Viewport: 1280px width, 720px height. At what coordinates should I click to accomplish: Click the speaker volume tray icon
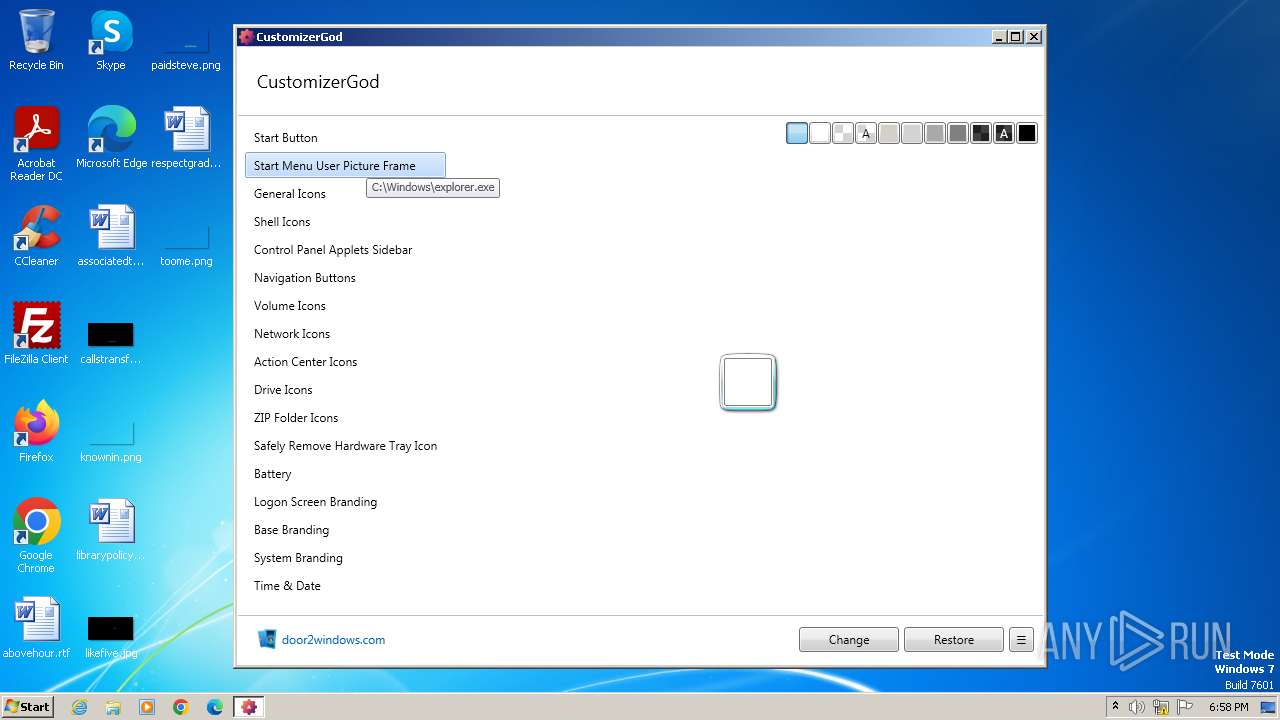coord(1137,707)
